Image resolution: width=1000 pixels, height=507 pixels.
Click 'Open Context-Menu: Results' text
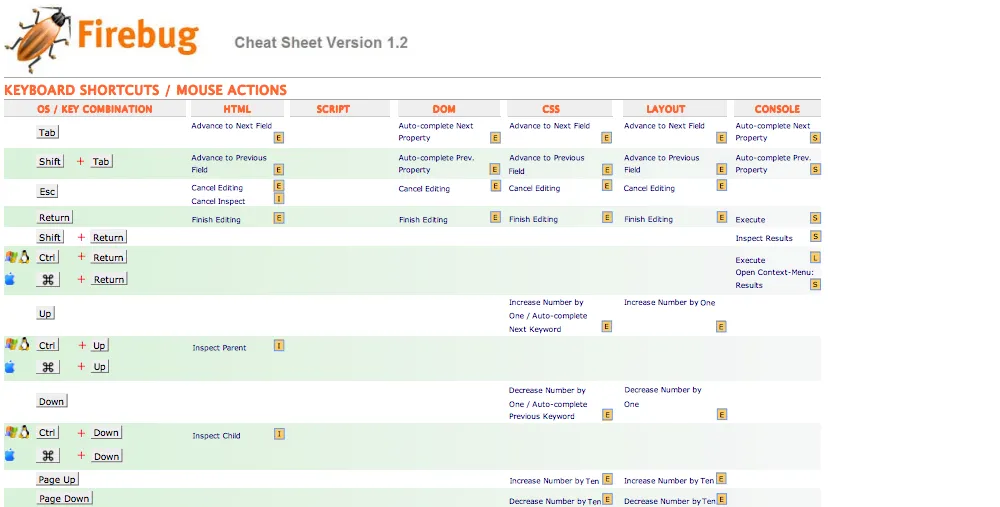coord(774,279)
